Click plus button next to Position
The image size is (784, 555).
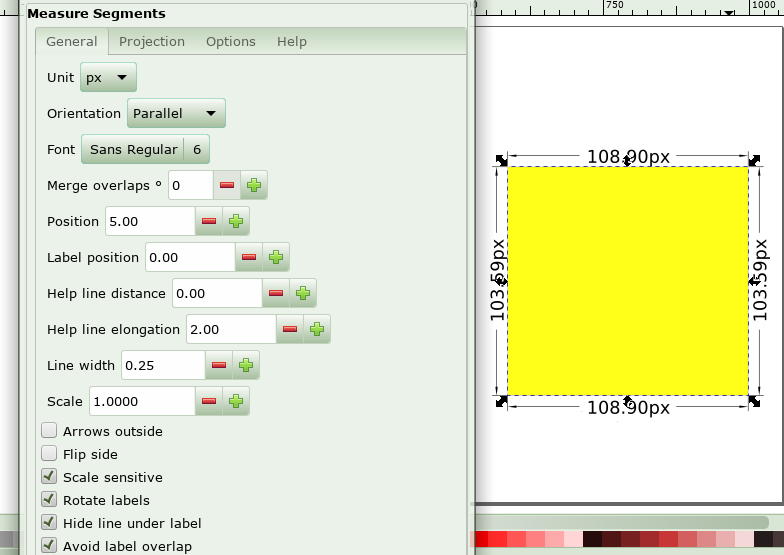click(x=236, y=221)
